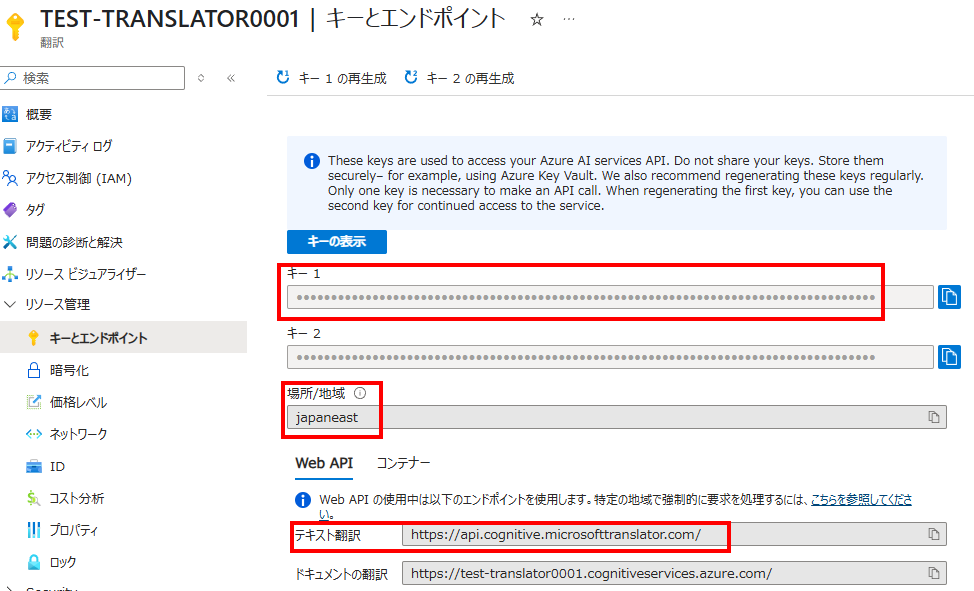Collapse the sidebar with double chevron
The width and height of the screenshot is (974, 591).
pyautogui.click(x=231, y=78)
